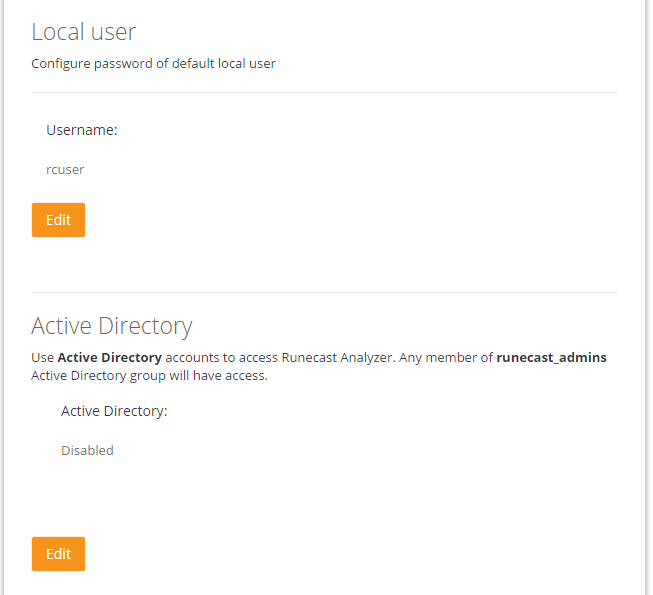Click the word 'password' in Local user description
This screenshot has height=595, width=653.
121,64
